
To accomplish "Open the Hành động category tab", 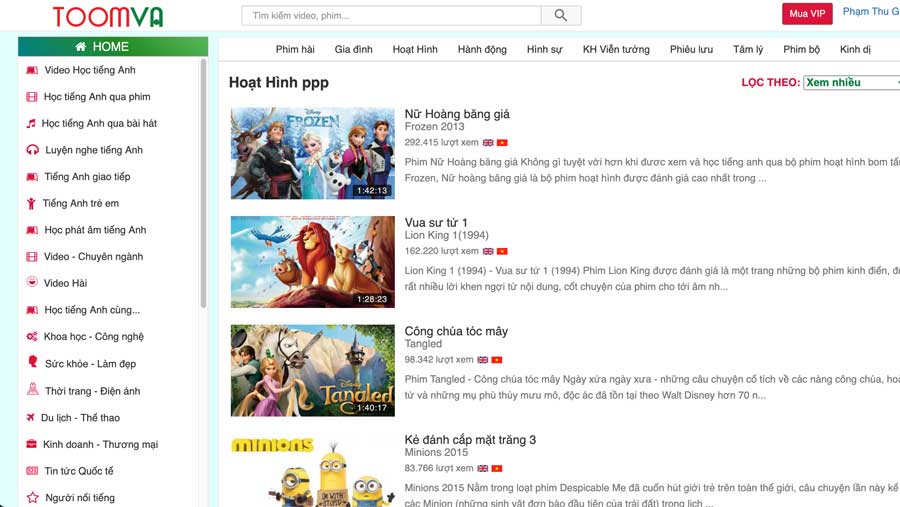I will (482, 49).
